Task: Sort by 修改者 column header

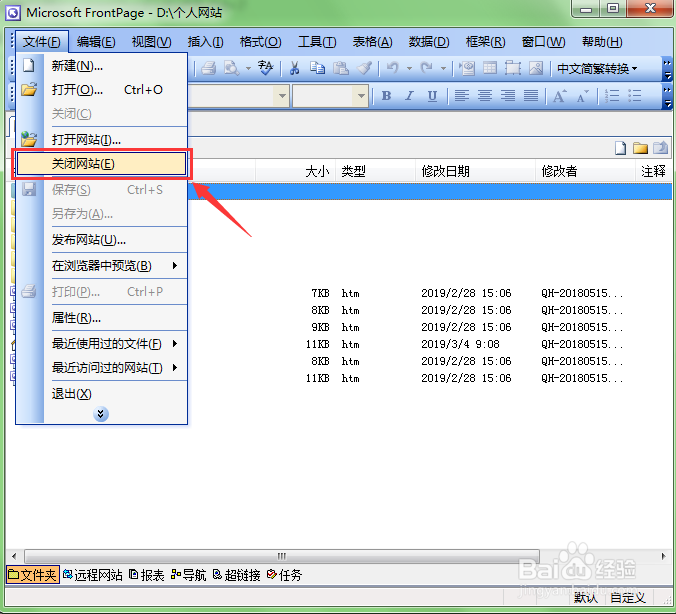Action: click(x=585, y=171)
